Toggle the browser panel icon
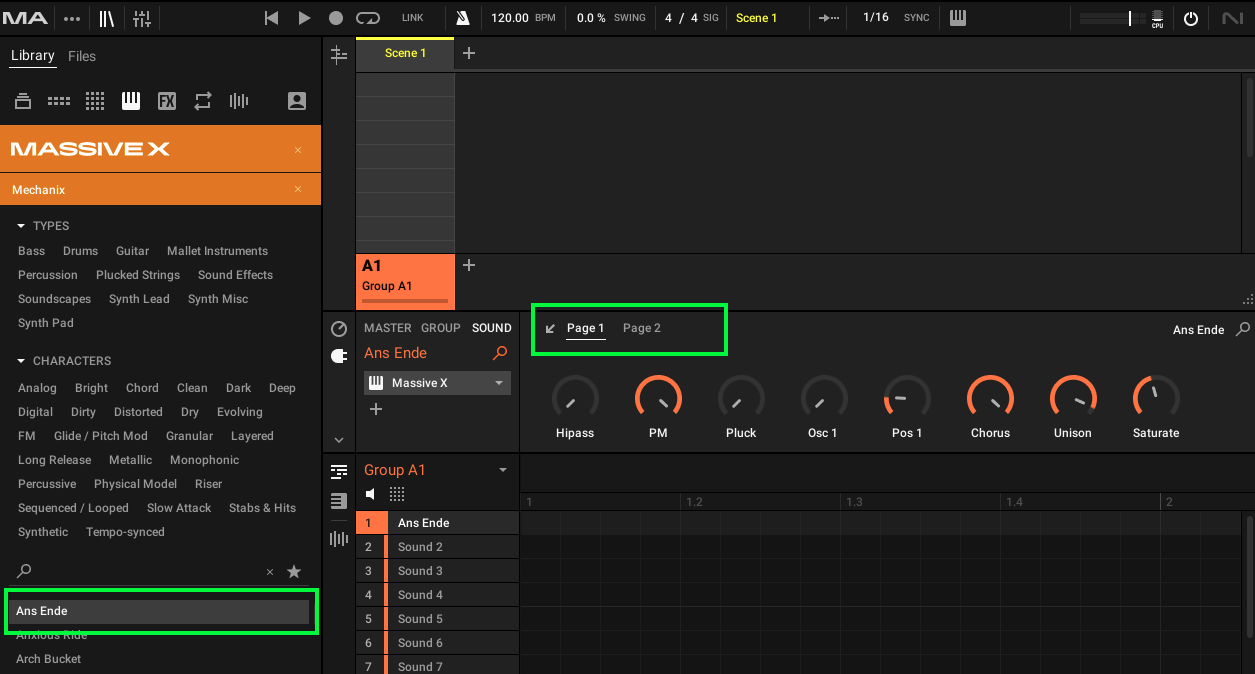1255x674 pixels. coord(106,18)
